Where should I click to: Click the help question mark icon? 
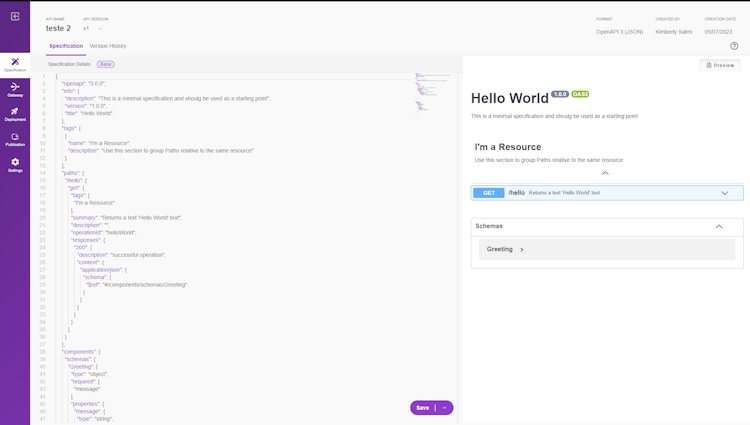coord(734,46)
